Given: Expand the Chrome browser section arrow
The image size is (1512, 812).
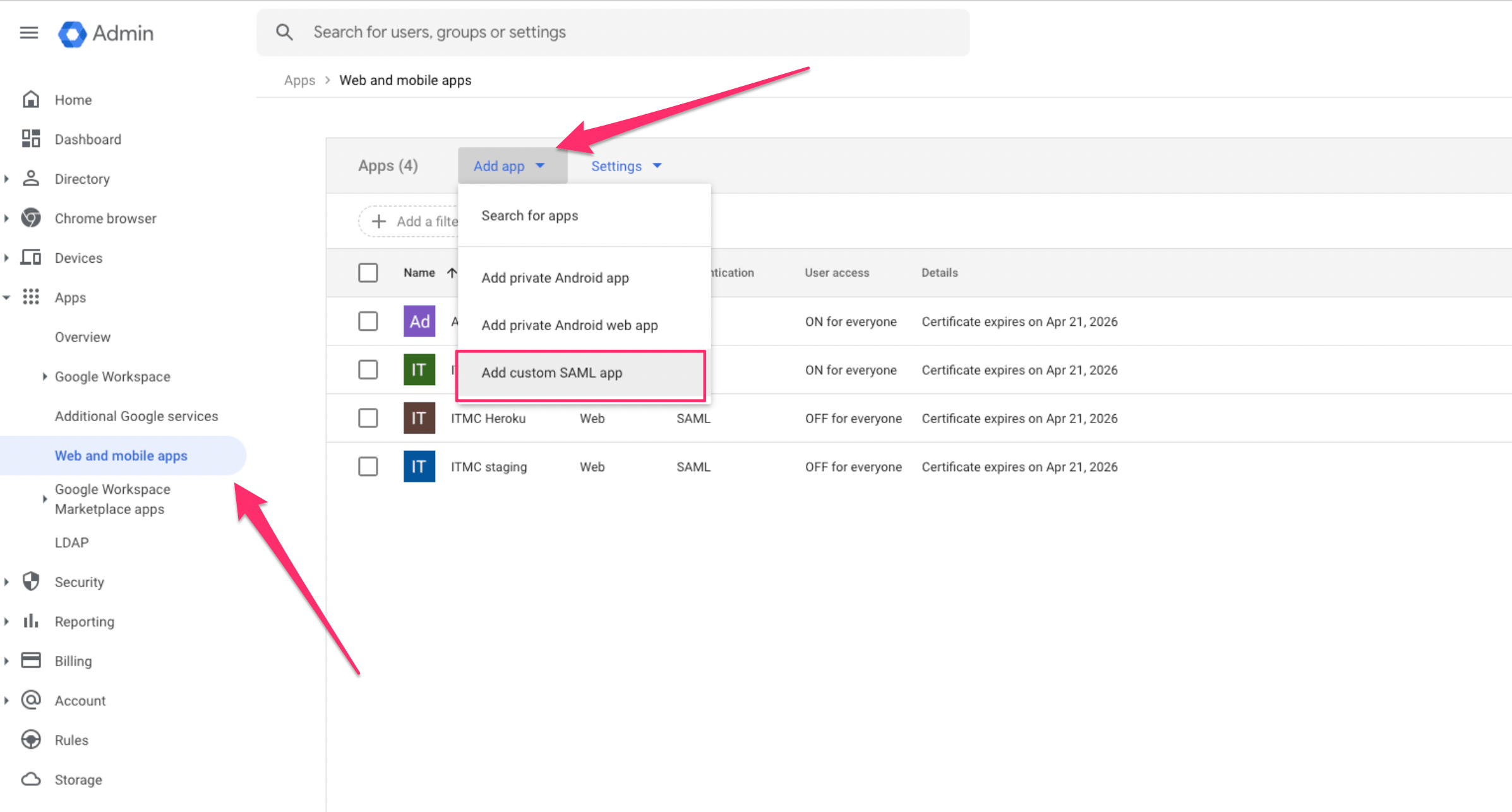Looking at the screenshot, I should 6,218.
